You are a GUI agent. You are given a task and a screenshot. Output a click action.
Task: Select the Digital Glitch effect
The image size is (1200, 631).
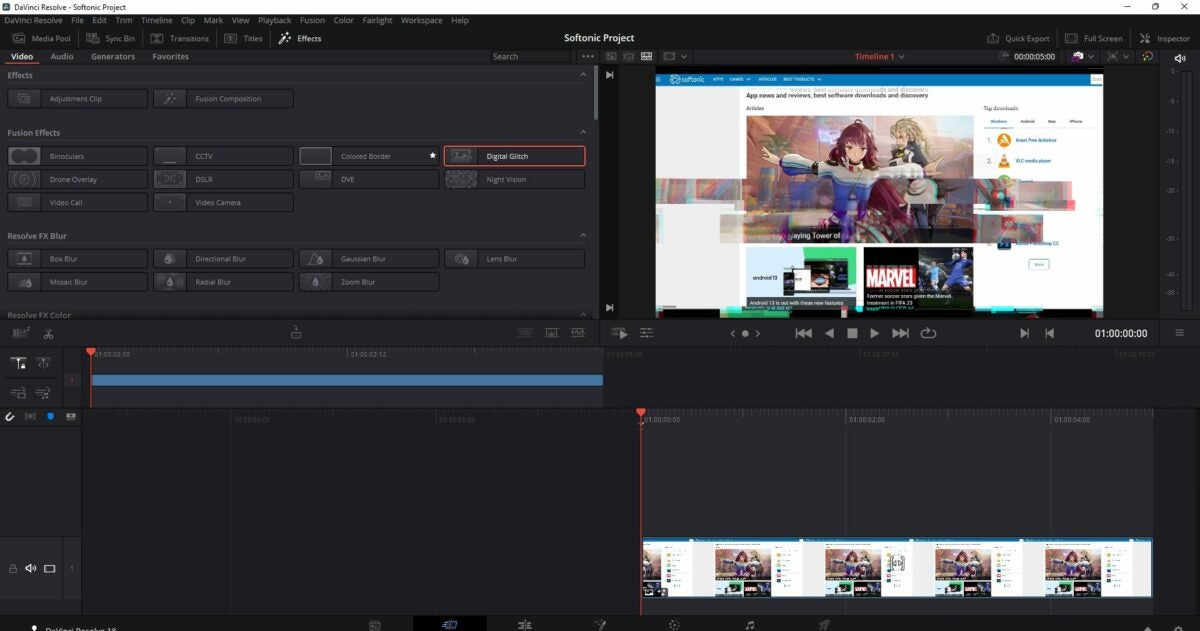coord(514,156)
